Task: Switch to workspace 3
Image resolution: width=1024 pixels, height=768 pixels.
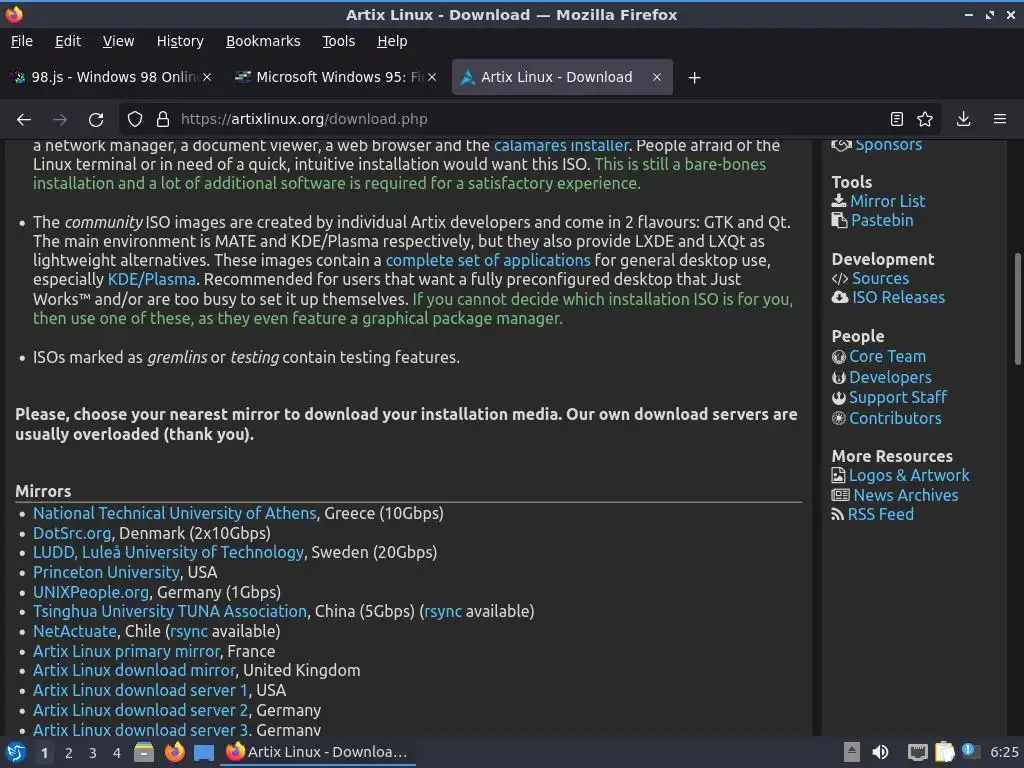Action: pos(93,753)
